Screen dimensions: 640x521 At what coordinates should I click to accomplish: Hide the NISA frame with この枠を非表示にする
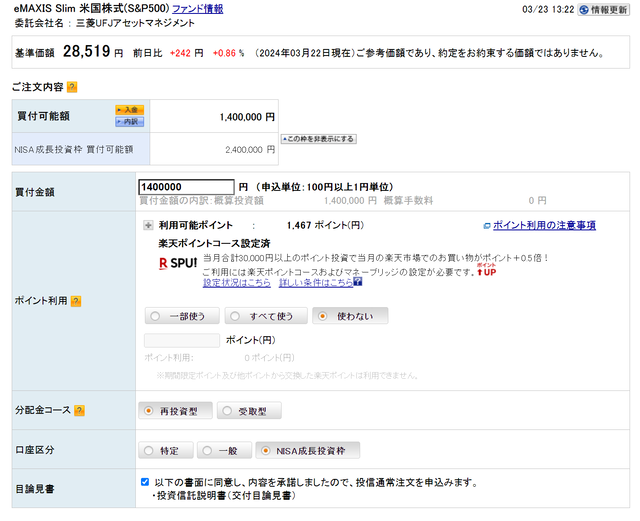click(x=318, y=139)
